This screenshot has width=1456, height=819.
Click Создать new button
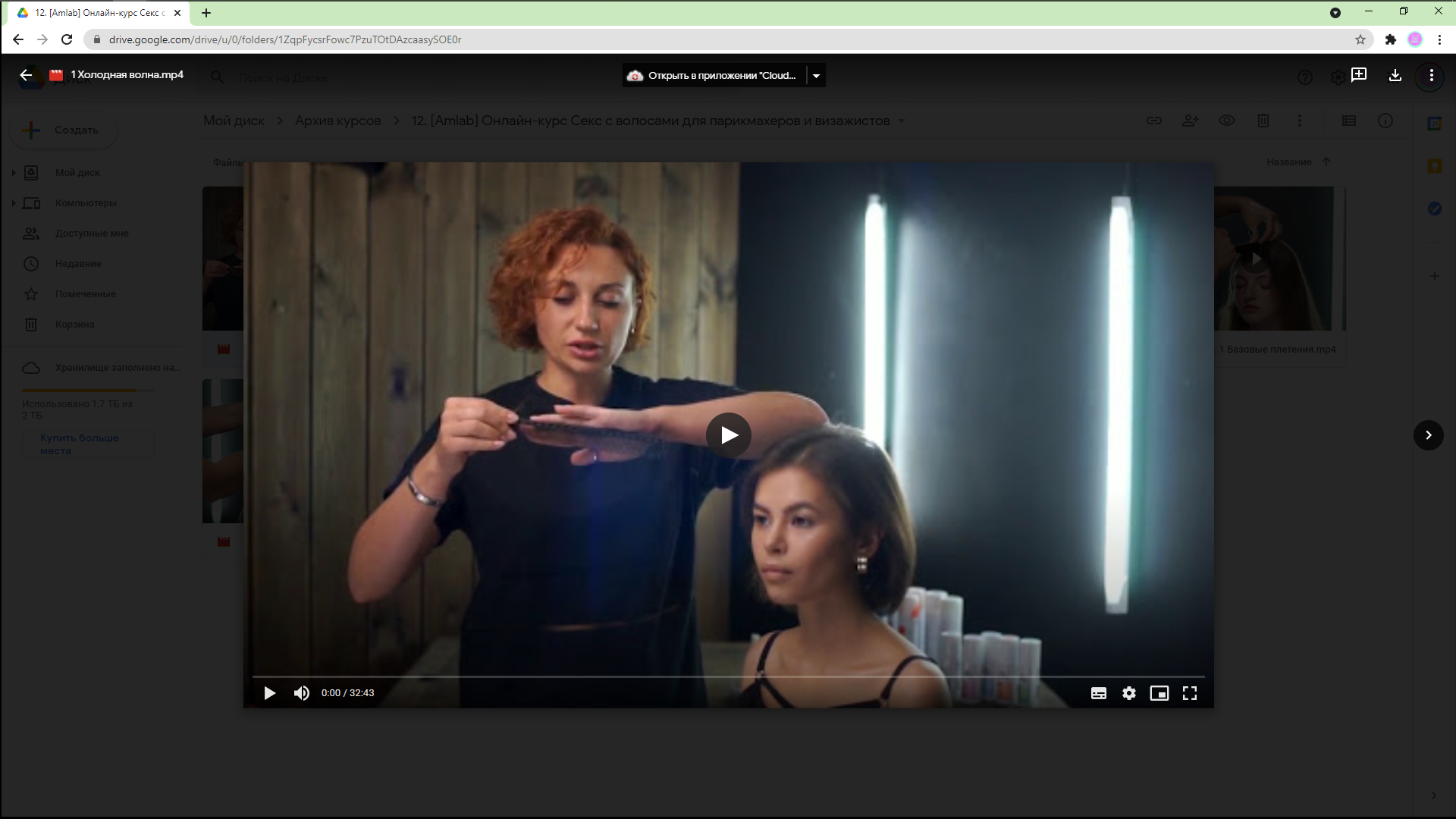(64, 130)
